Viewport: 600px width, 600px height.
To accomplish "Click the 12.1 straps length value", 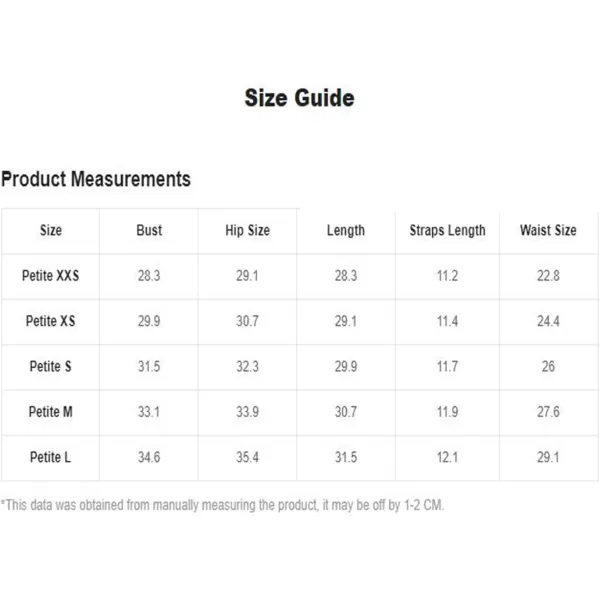I will (x=447, y=458).
